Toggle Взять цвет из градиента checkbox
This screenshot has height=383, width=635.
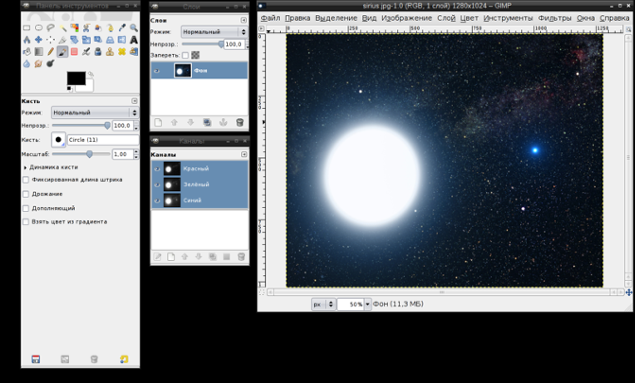tap(26, 222)
